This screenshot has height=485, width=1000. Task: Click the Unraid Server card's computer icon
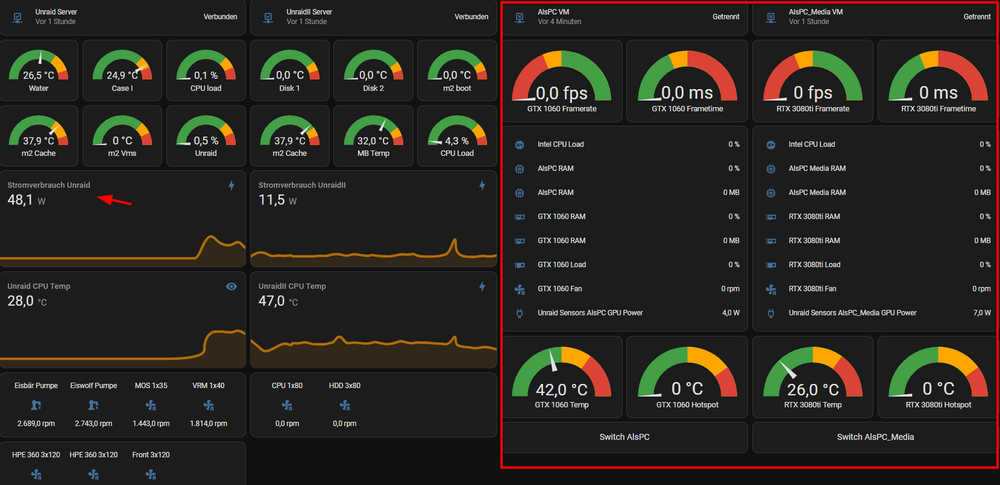pyautogui.click(x=18, y=17)
